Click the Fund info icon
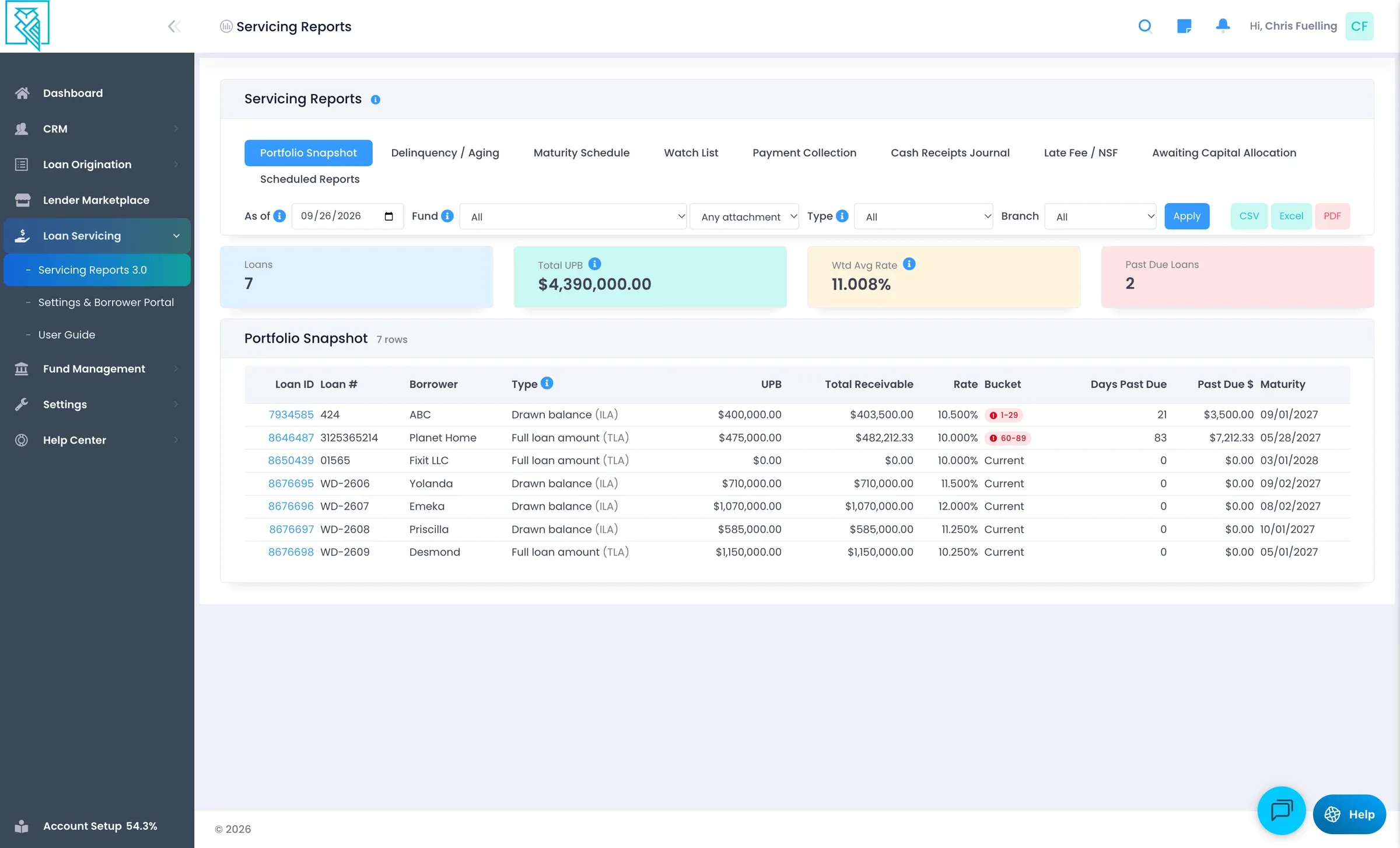This screenshot has height=848, width=1400. pyautogui.click(x=447, y=216)
